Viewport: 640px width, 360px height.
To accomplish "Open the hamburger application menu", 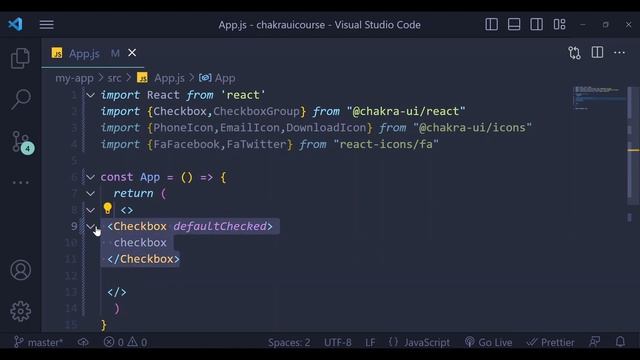I will [x=47, y=24].
